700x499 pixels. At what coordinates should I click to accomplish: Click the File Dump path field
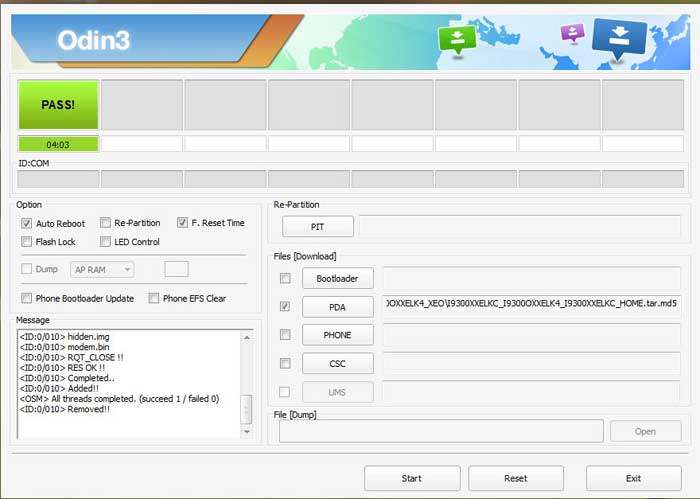click(x=441, y=431)
